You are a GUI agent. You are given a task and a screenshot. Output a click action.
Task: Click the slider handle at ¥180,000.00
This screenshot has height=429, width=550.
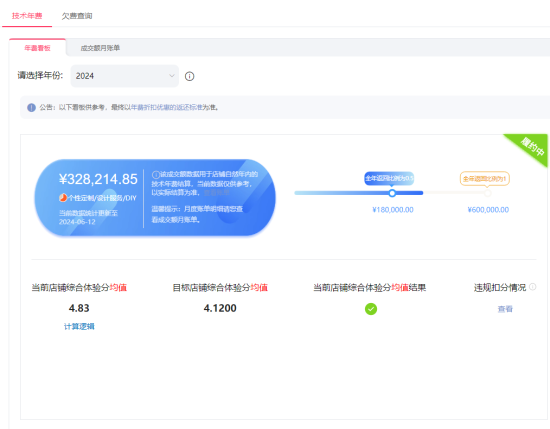click(392, 193)
